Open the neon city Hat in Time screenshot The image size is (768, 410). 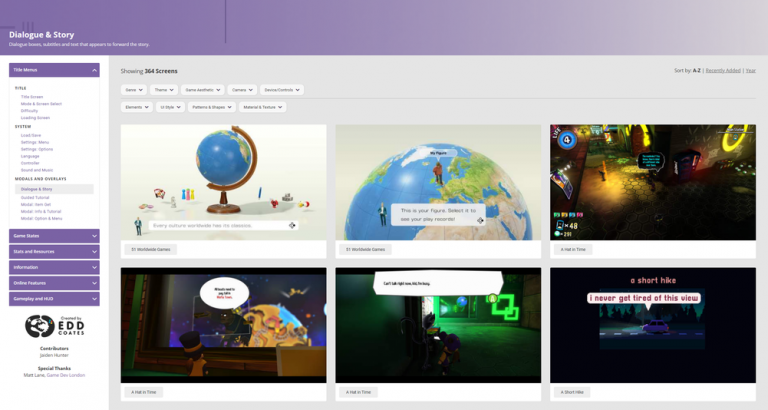(x=652, y=182)
